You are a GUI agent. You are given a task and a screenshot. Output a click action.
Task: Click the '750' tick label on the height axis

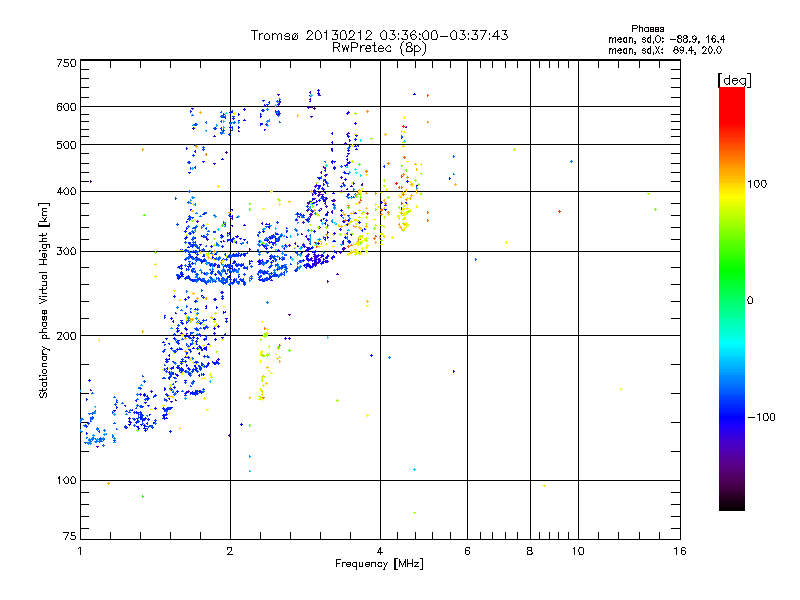(x=66, y=63)
